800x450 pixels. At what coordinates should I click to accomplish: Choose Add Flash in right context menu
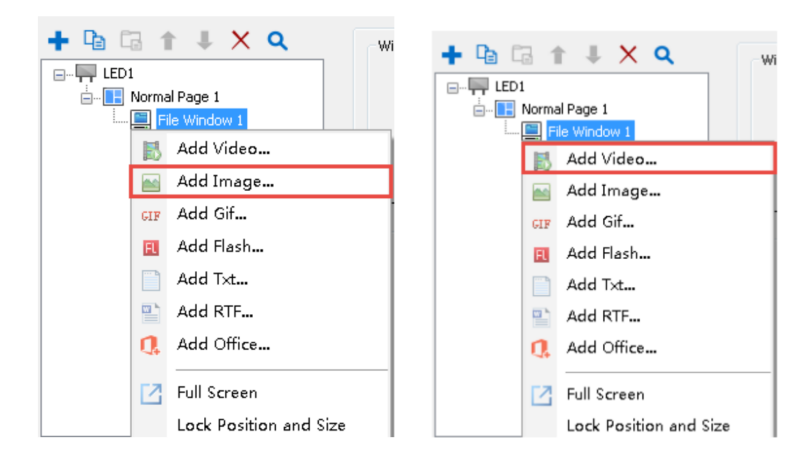pyautogui.click(x=648, y=254)
